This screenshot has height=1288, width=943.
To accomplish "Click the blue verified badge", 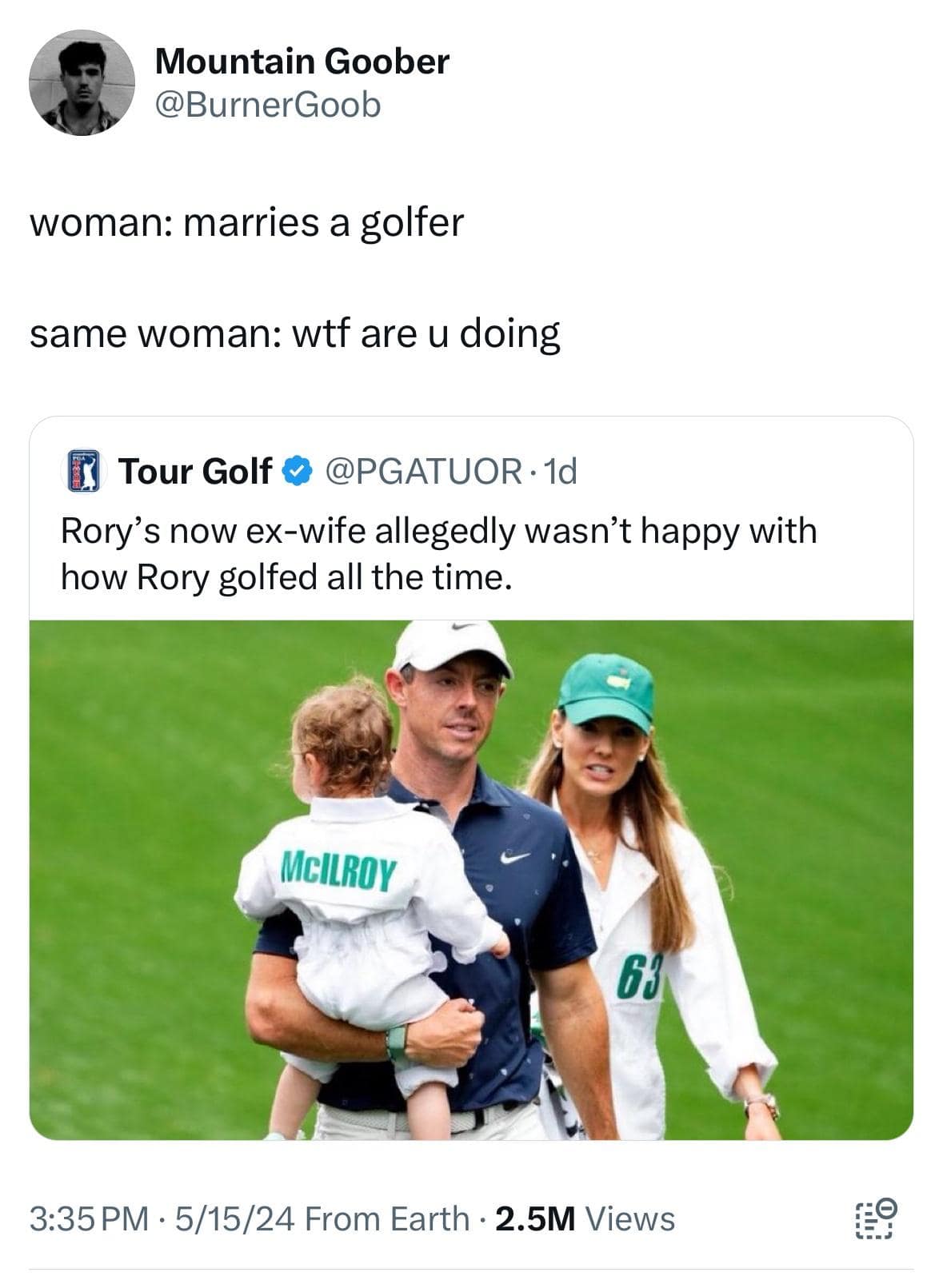I will pyautogui.click(x=297, y=471).
